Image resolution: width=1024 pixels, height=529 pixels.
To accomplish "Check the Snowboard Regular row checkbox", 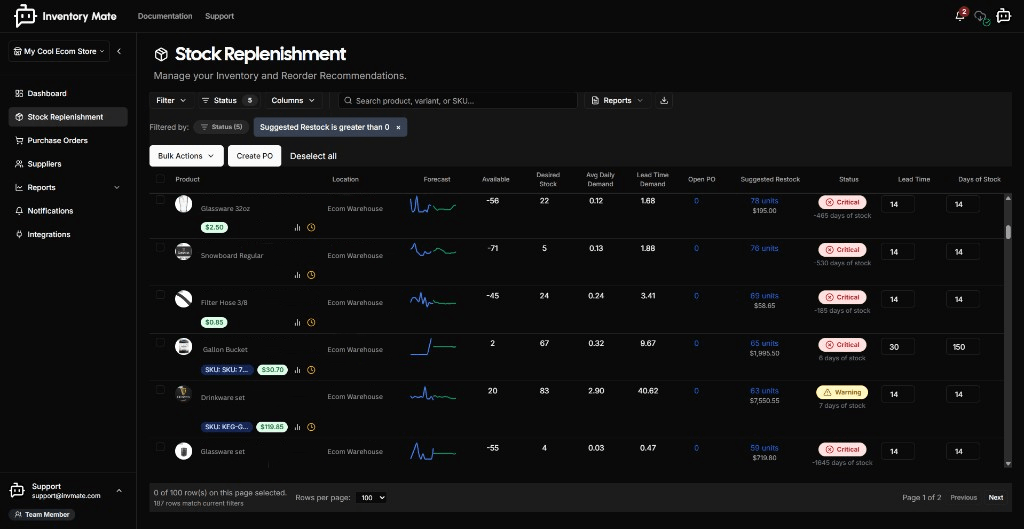I will [160, 247].
